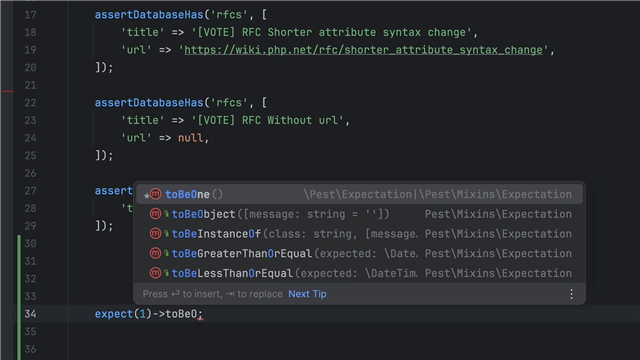The image size is (640, 360).
Task: Click line number 34 in the gutter
Action: 30,314
